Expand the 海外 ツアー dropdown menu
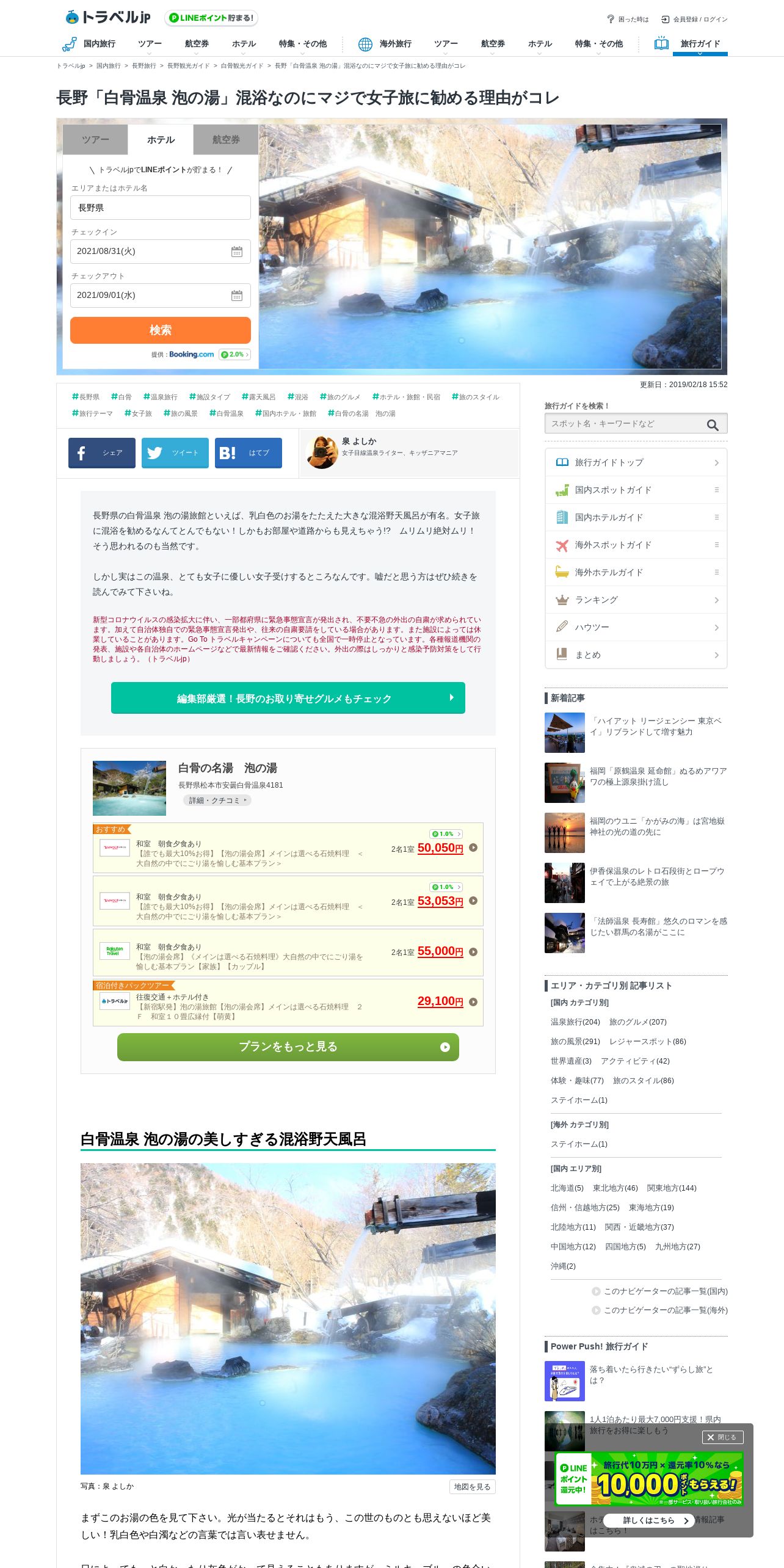 point(446,45)
